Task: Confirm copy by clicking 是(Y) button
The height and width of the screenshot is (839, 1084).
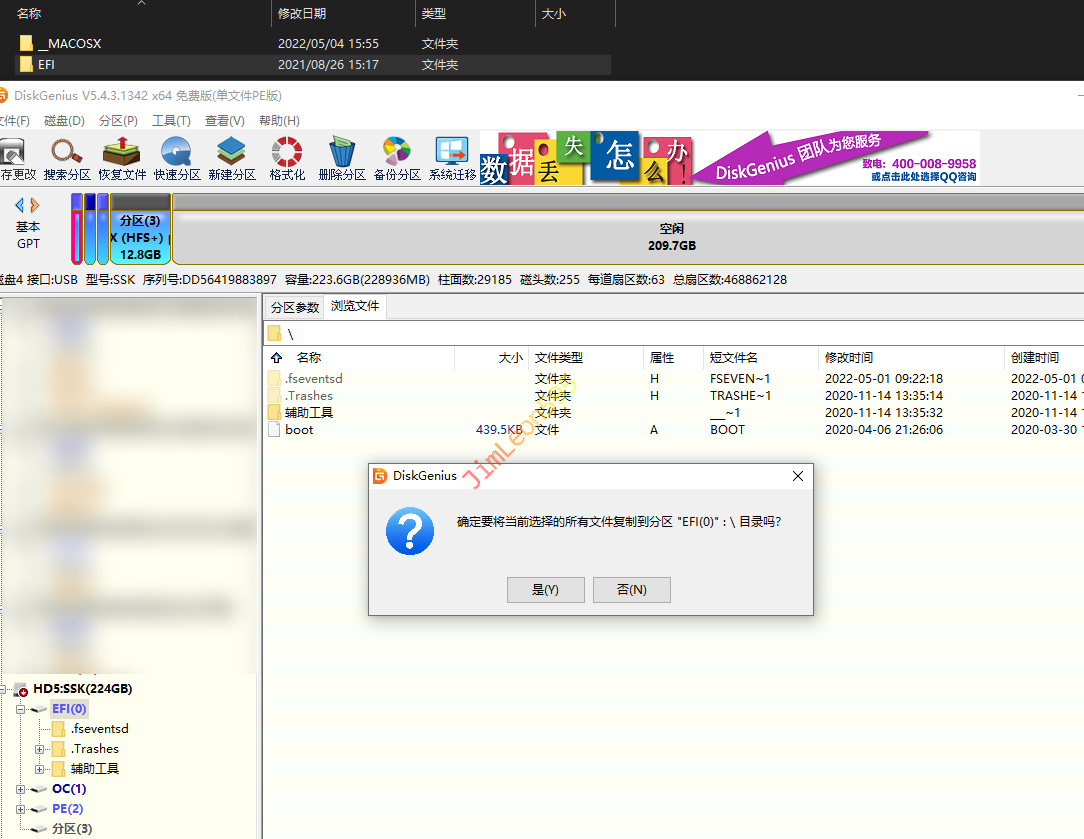Action: tap(545, 590)
